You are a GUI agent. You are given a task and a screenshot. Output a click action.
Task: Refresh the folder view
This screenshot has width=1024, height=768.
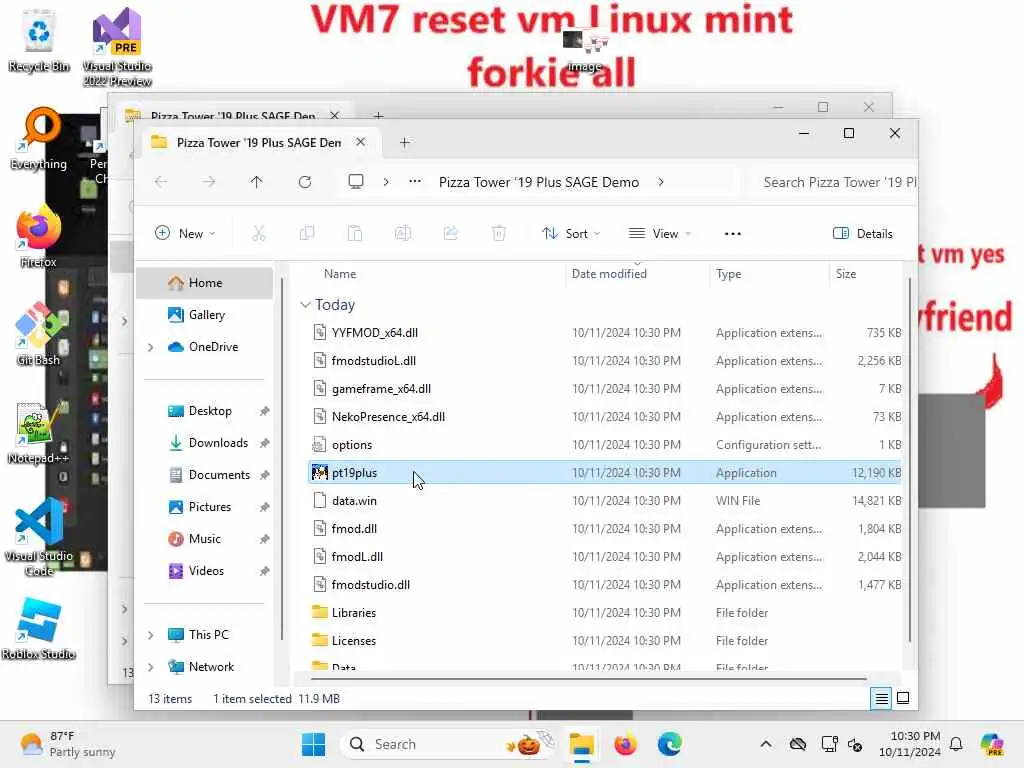pos(305,182)
